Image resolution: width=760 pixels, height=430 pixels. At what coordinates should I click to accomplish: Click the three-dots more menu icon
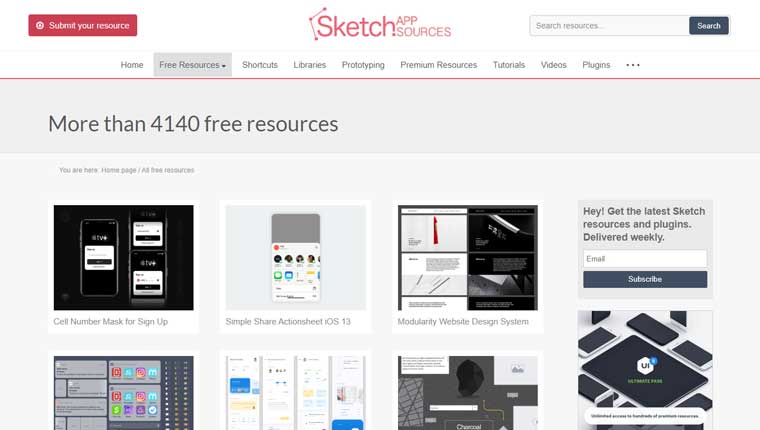point(633,65)
